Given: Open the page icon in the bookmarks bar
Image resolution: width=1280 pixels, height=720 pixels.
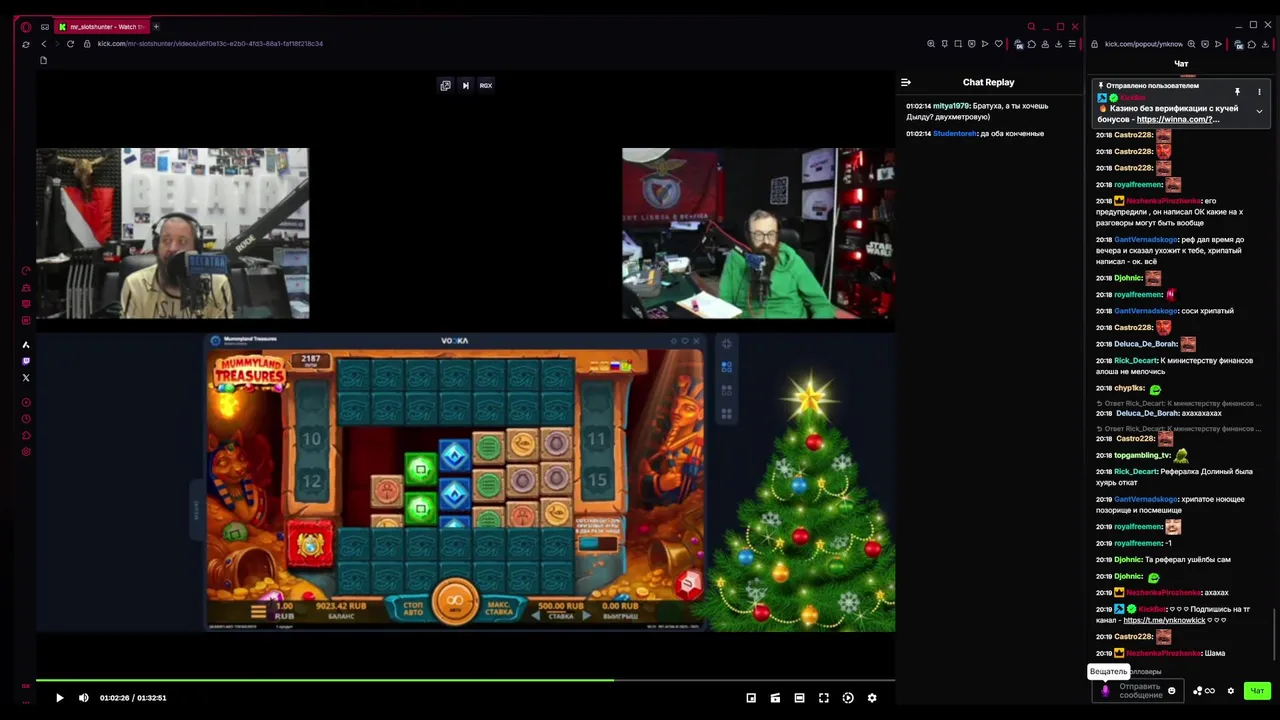Looking at the screenshot, I should tap(43, 60).
